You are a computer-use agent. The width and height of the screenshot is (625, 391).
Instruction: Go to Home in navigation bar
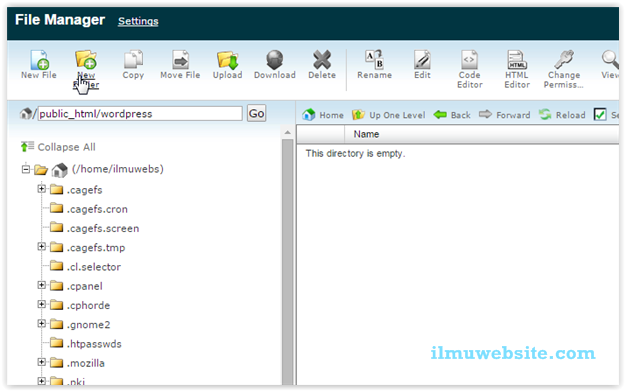(323, 115)
